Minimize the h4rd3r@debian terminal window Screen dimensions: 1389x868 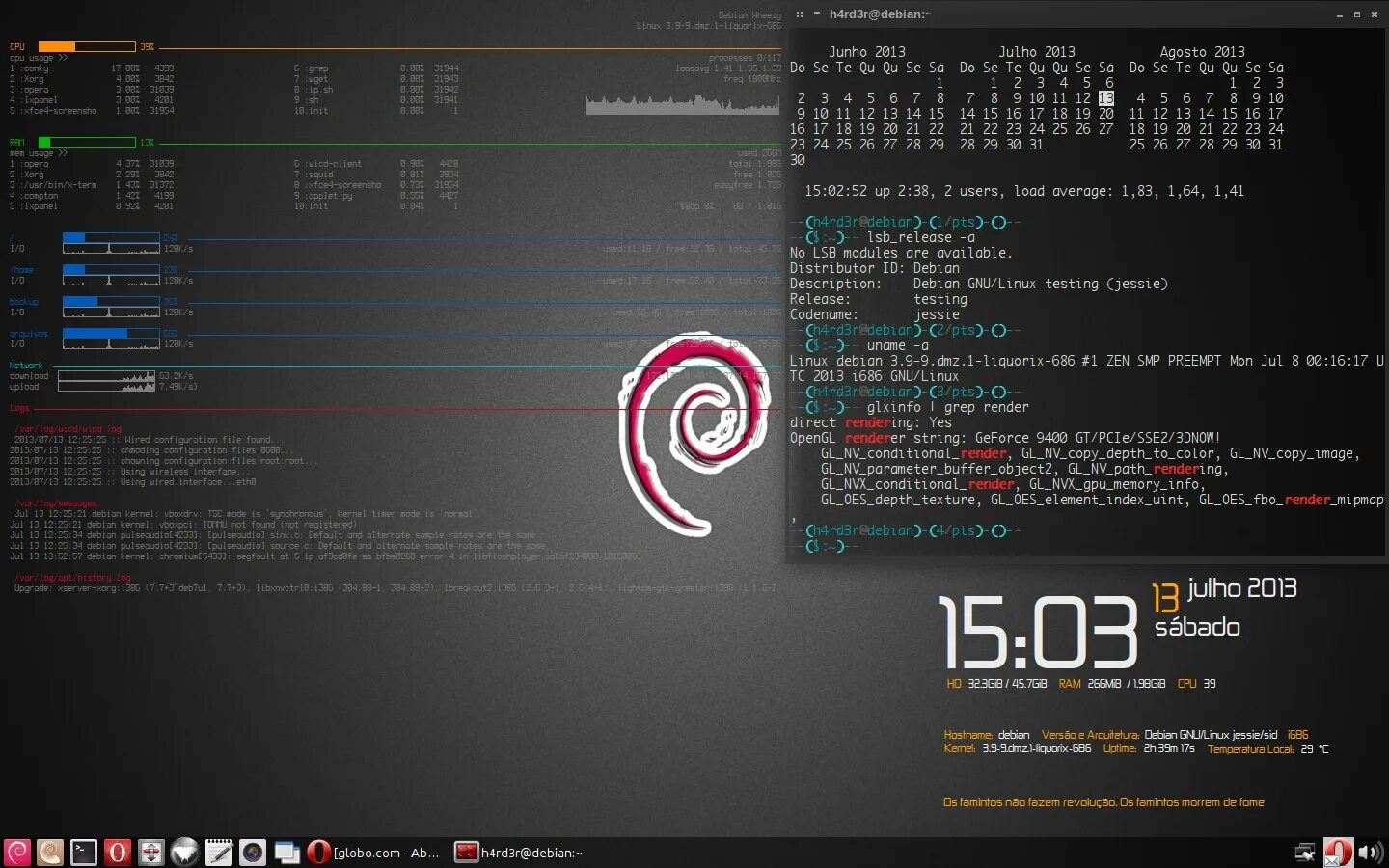coord(1340,14)
